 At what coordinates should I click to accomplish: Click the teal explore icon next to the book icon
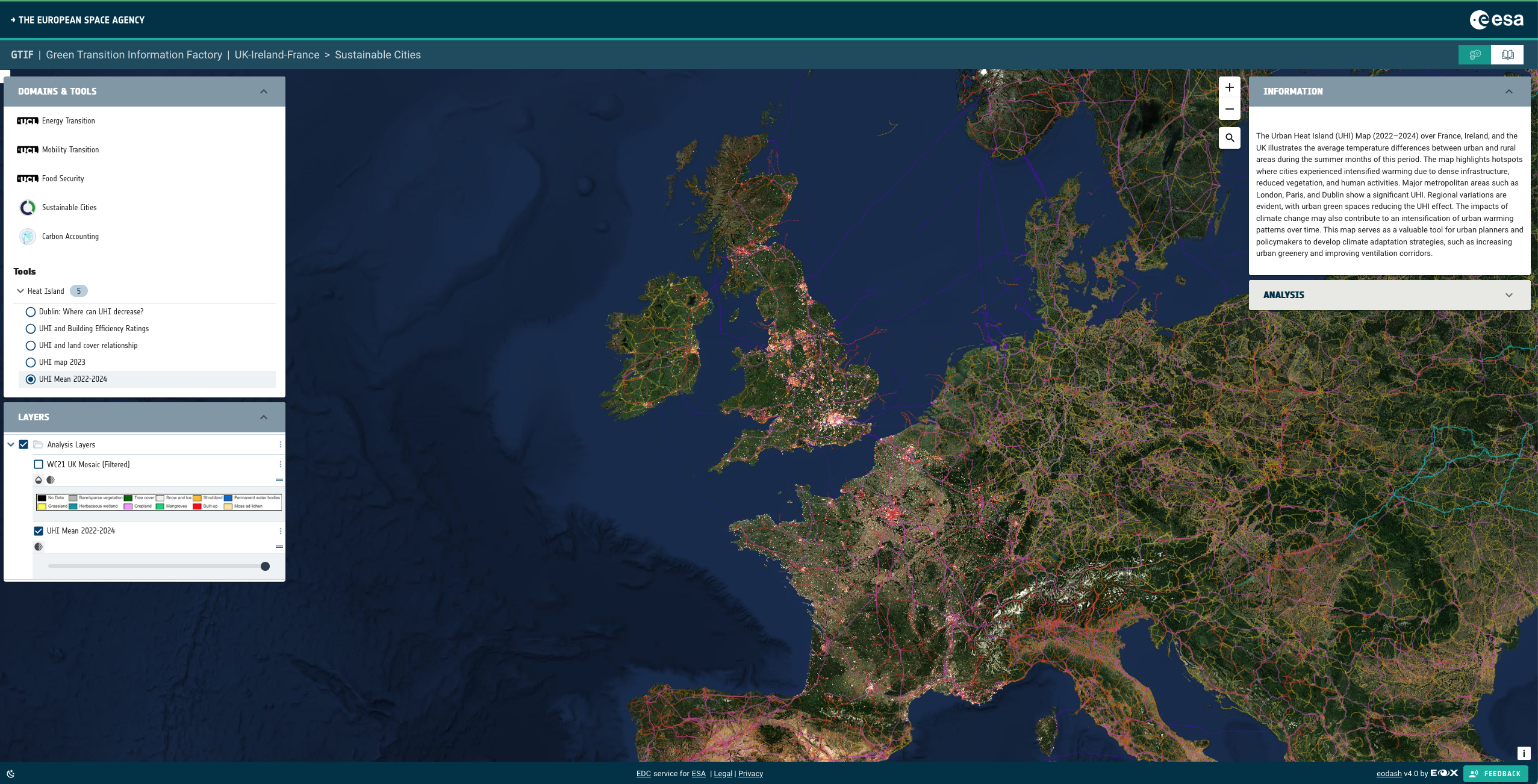tap(1475, 55)
